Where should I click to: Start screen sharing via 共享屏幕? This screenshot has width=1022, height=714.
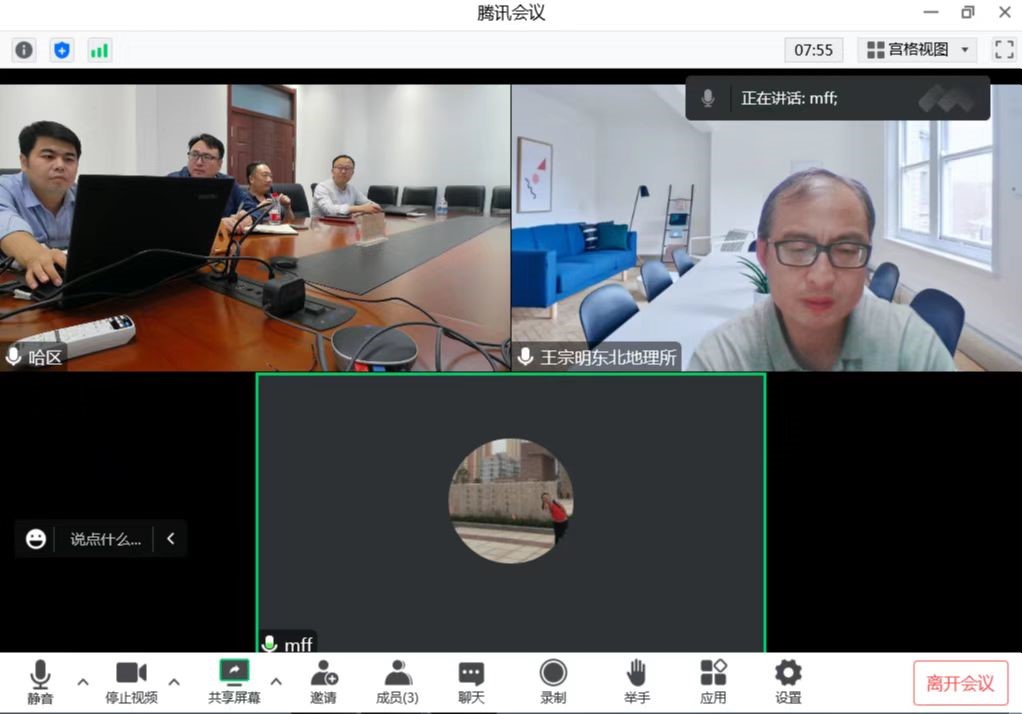click(234, 681)
